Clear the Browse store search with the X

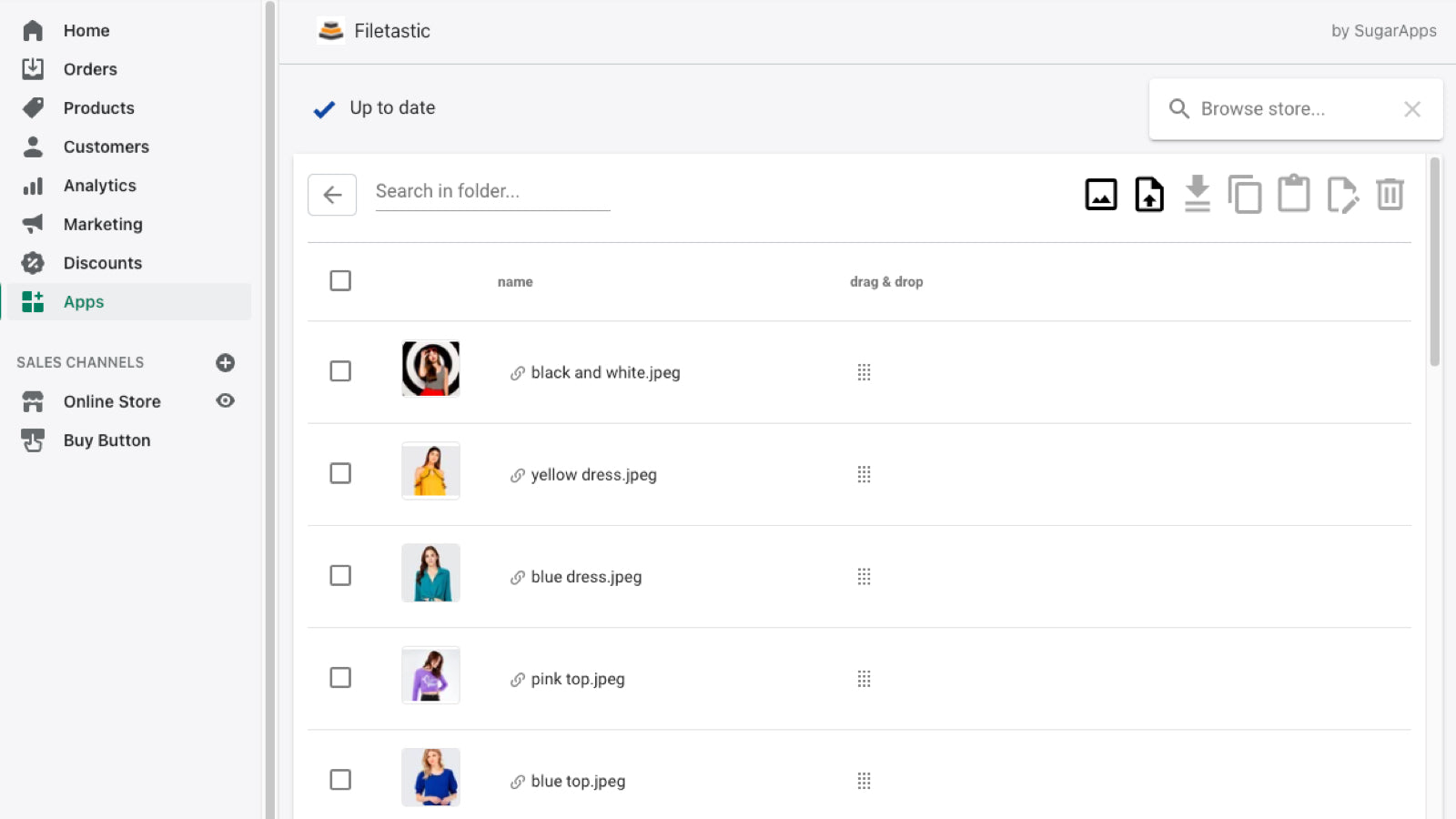click(x=1412, y=109)
